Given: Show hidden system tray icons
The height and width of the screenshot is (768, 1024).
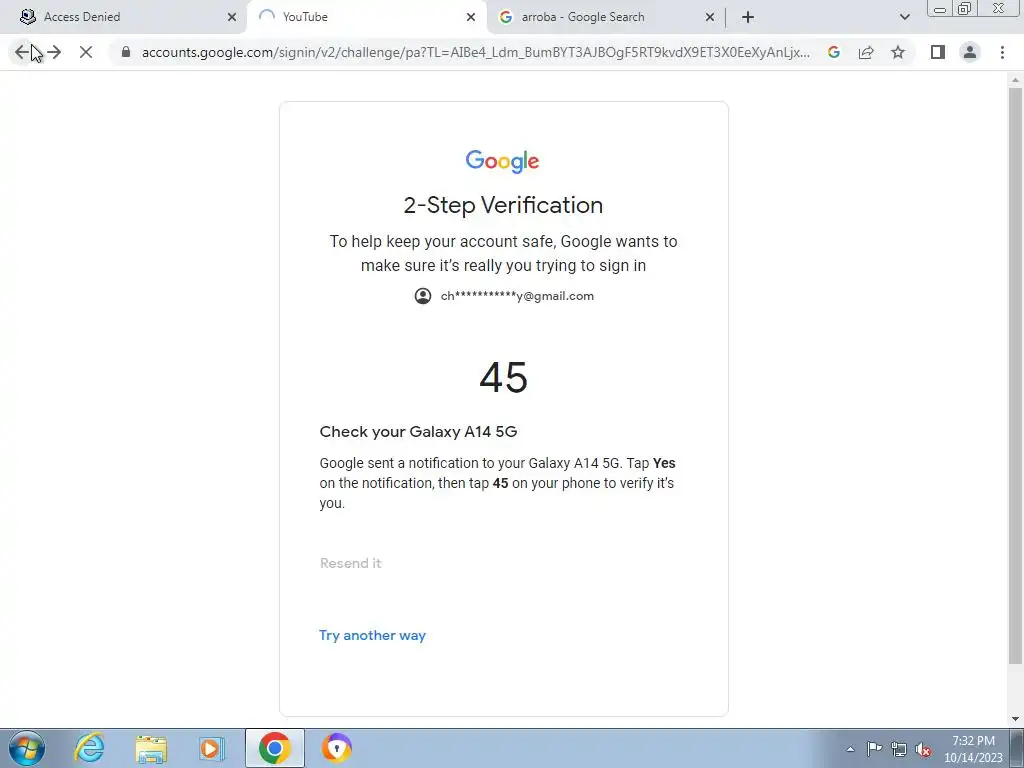Looking at the screenshot, I should click(850, 749).
